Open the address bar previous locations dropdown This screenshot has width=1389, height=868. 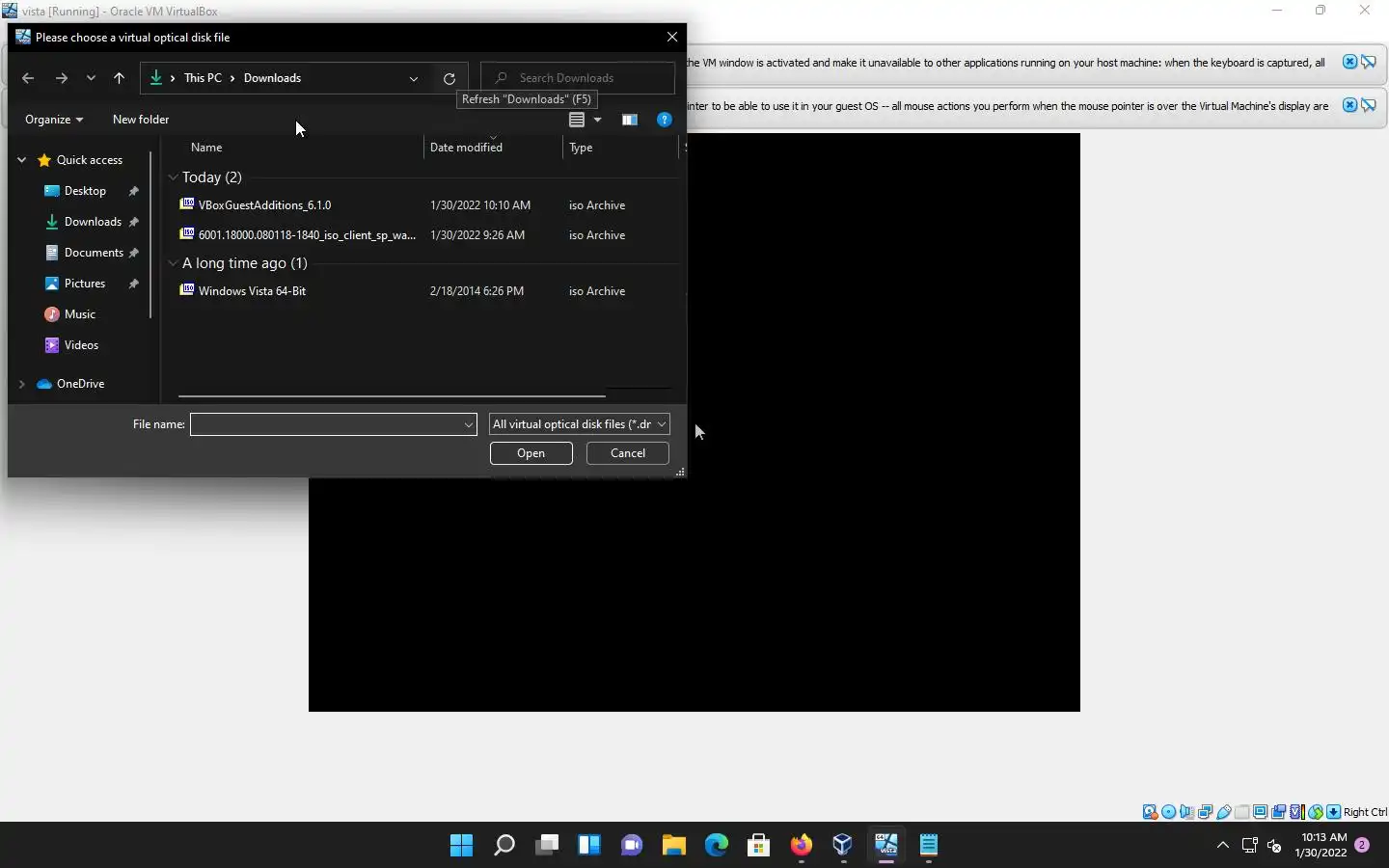(414, 78)
